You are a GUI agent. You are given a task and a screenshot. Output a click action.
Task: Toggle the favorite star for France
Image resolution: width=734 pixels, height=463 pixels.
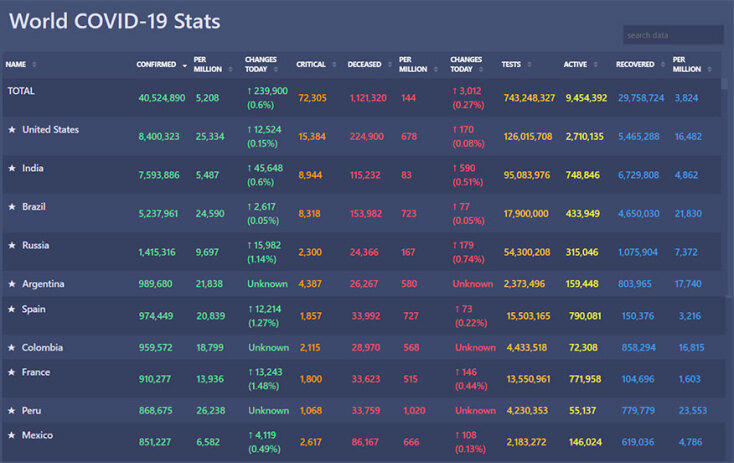tap(12, 373)
